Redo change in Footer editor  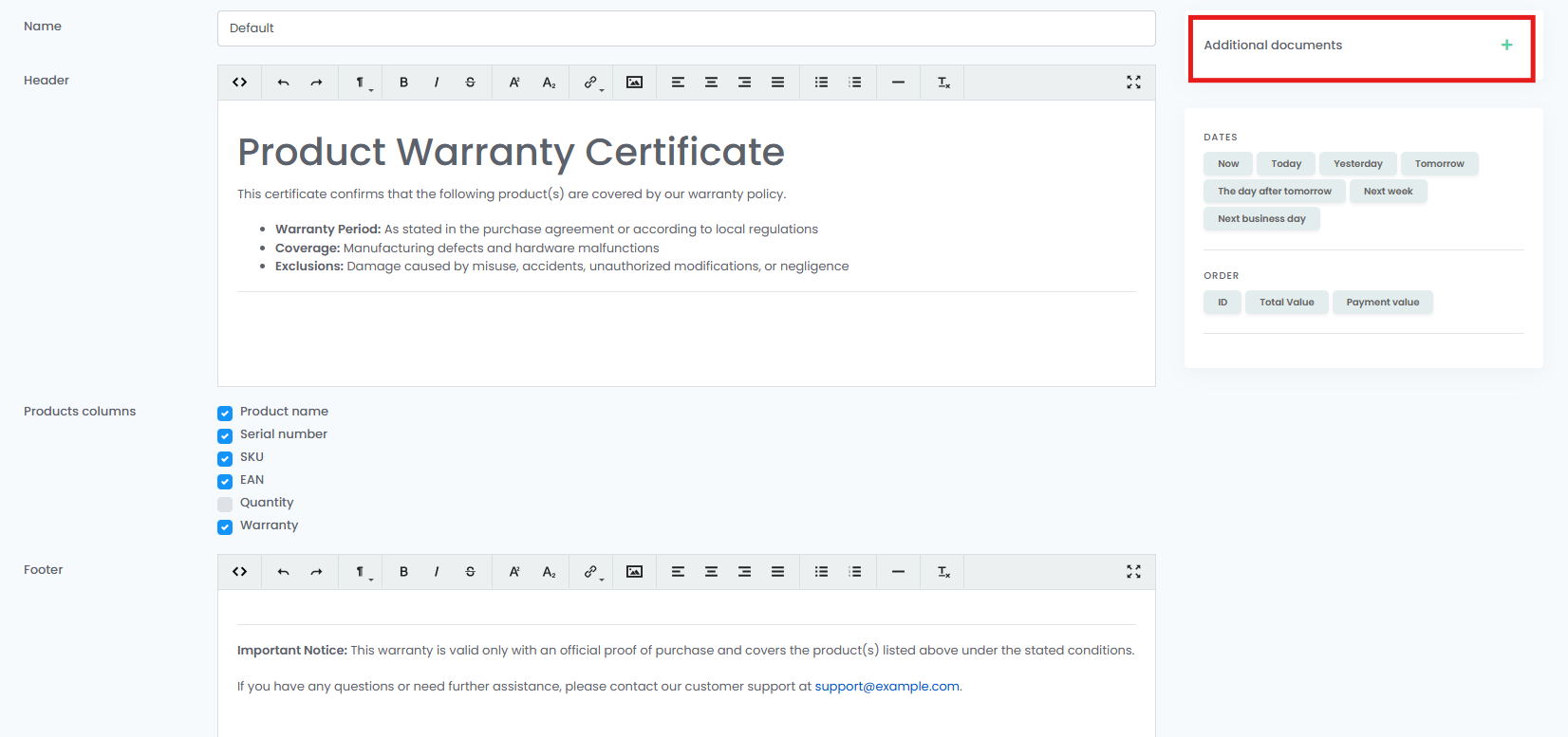pyautogui.click(x=316, y=572)
